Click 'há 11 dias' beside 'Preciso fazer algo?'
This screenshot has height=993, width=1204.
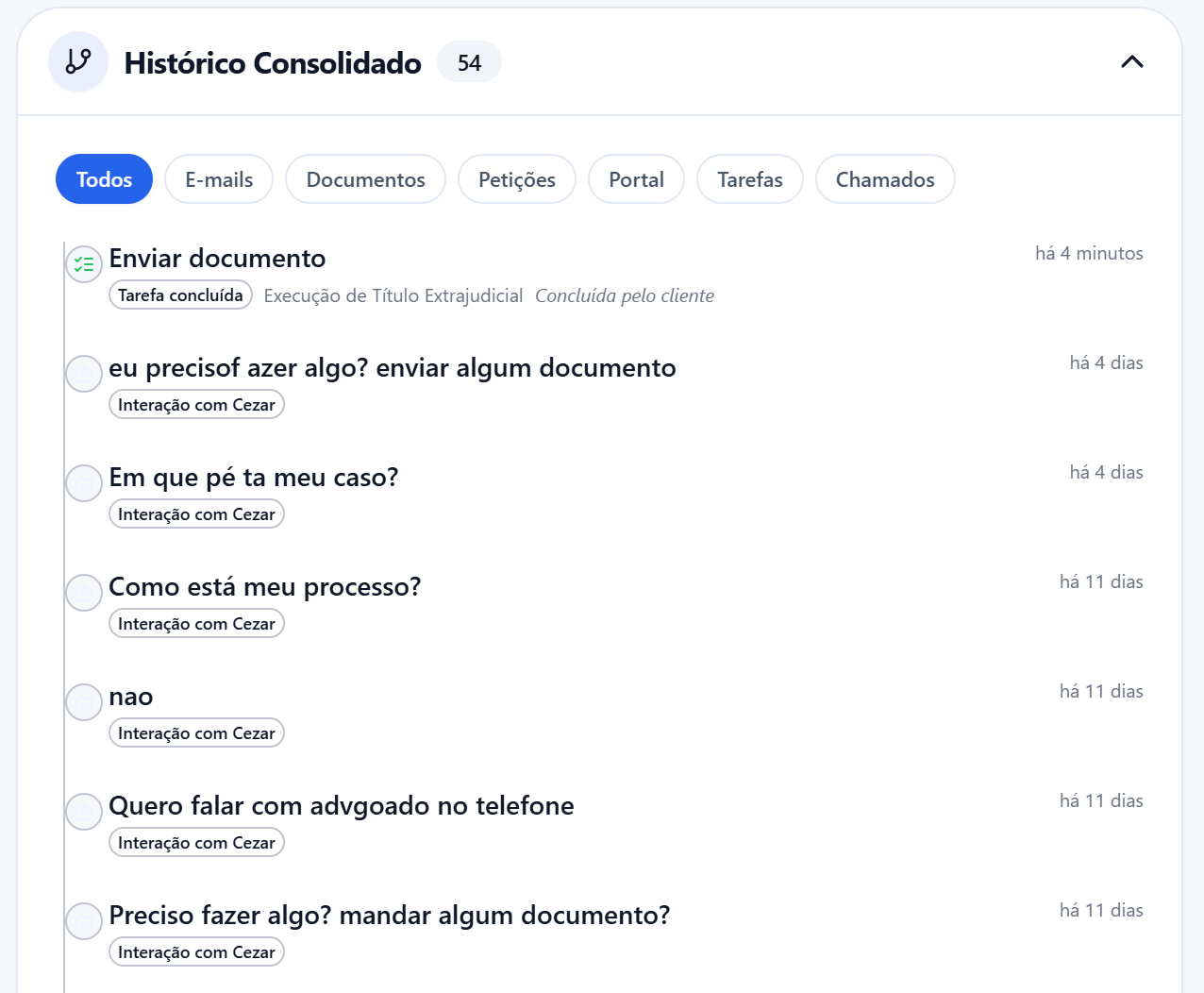(x=1101, y=910)
